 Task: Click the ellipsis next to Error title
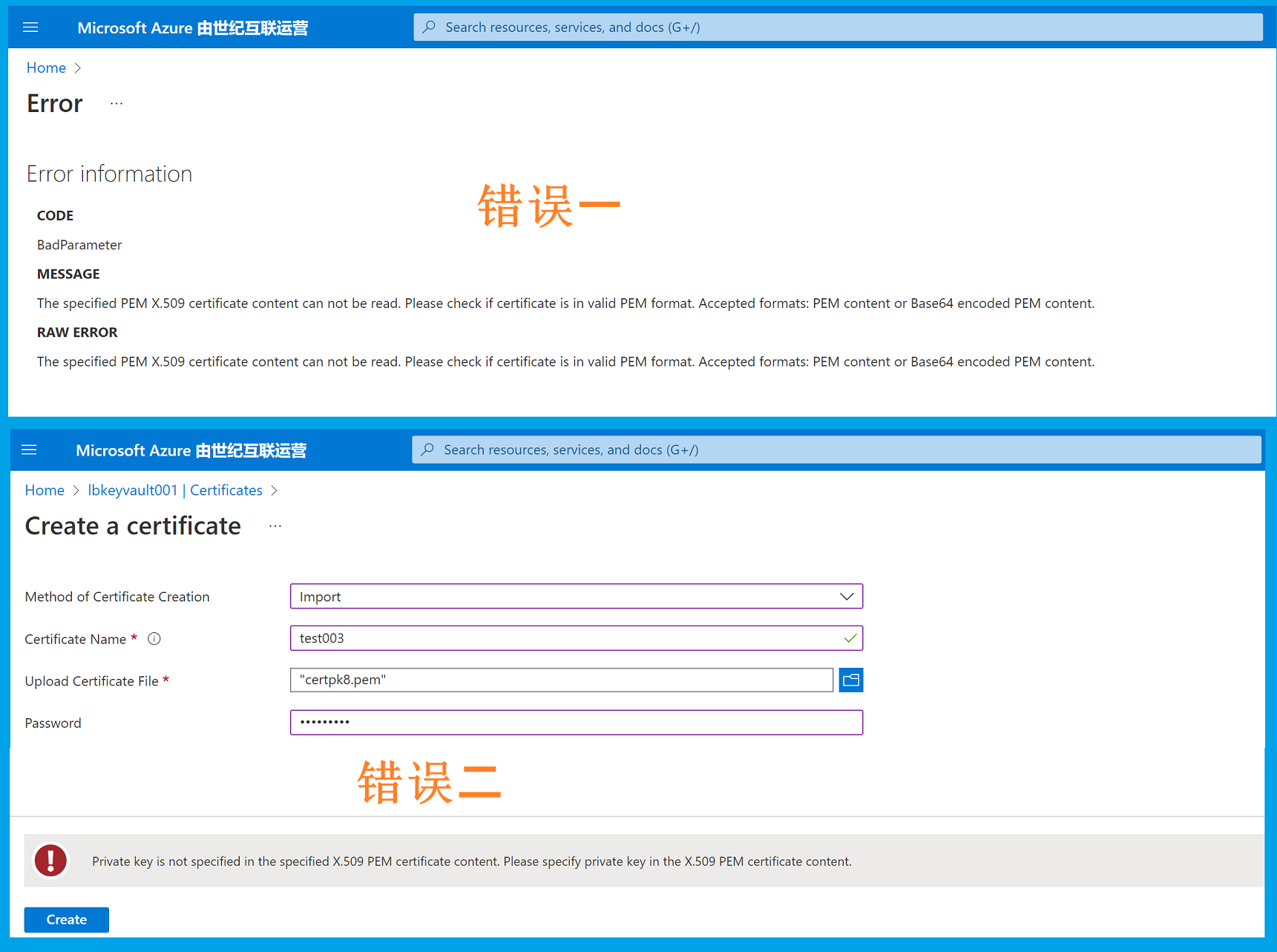pos(116,104)
